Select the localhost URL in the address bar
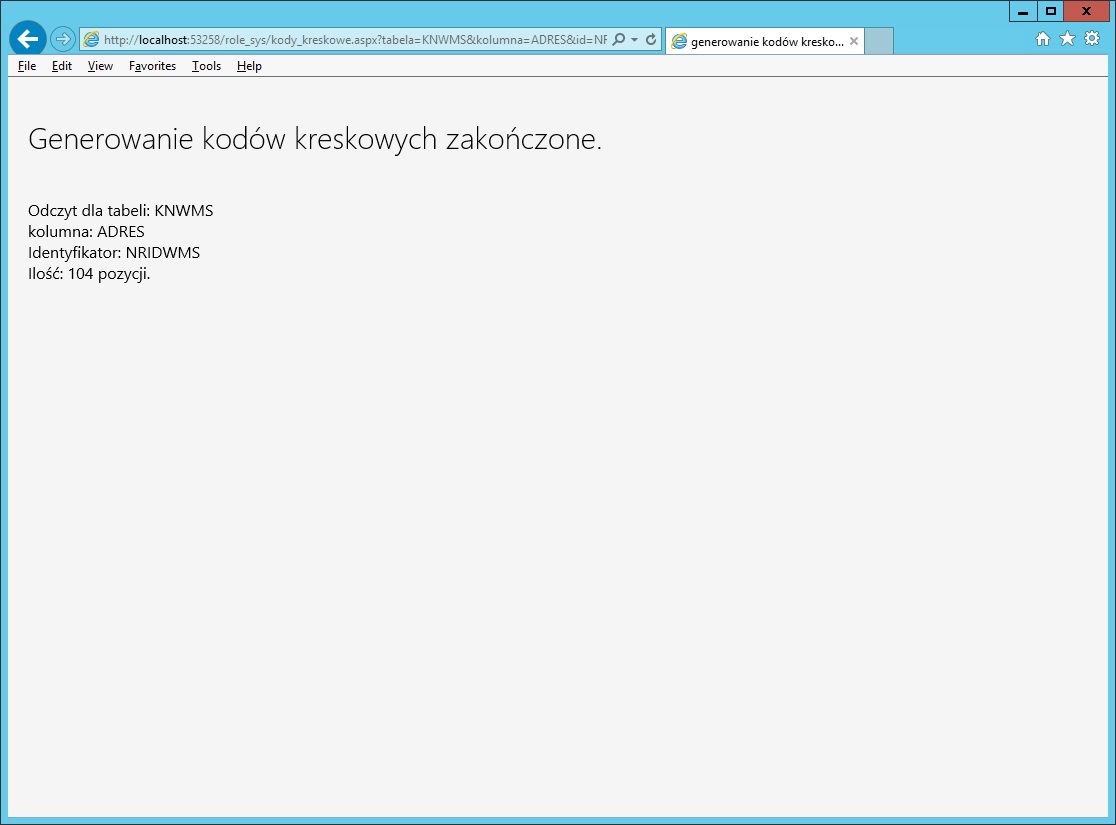 pos(355,40)
